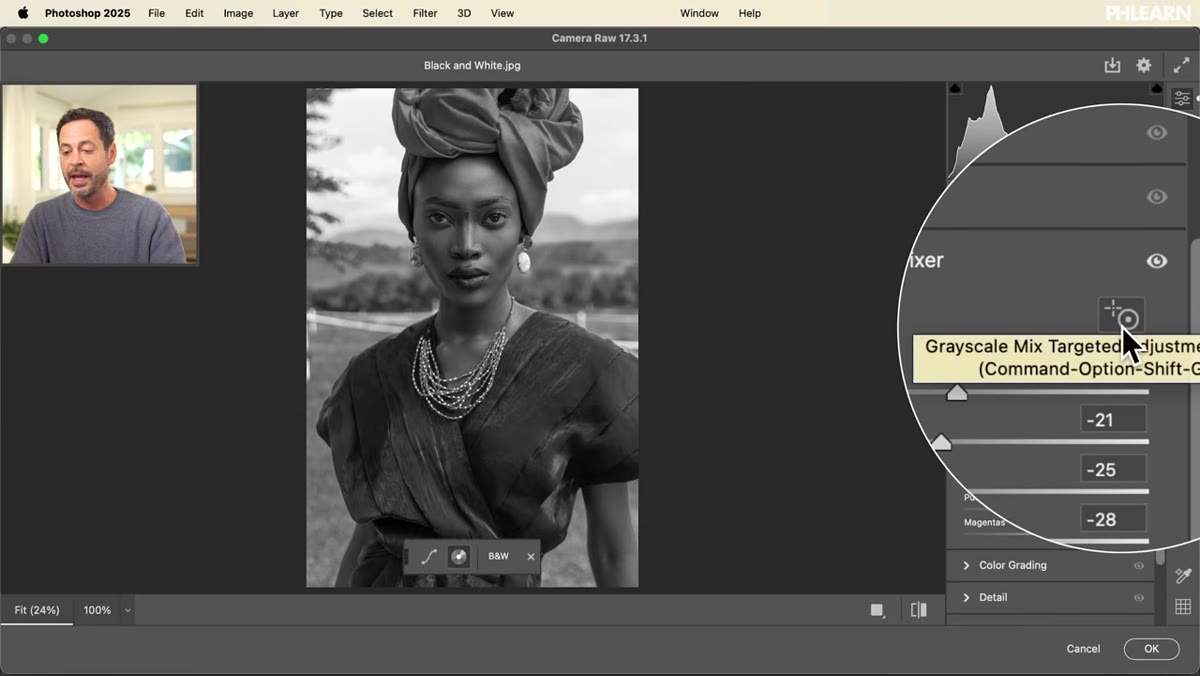This screenshot has height=676, width=1200.
Task: Click the histogram graph
Action: click(x=985, y=130)
